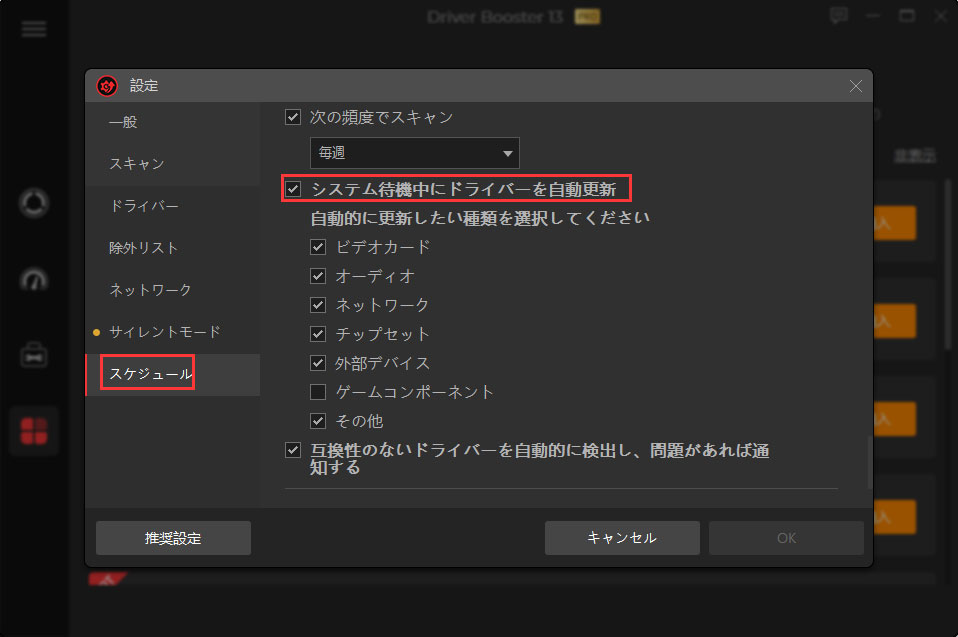Open the speed boost gauge icon in the sidebar
The image size is (958, 637).
click(34, 280)
